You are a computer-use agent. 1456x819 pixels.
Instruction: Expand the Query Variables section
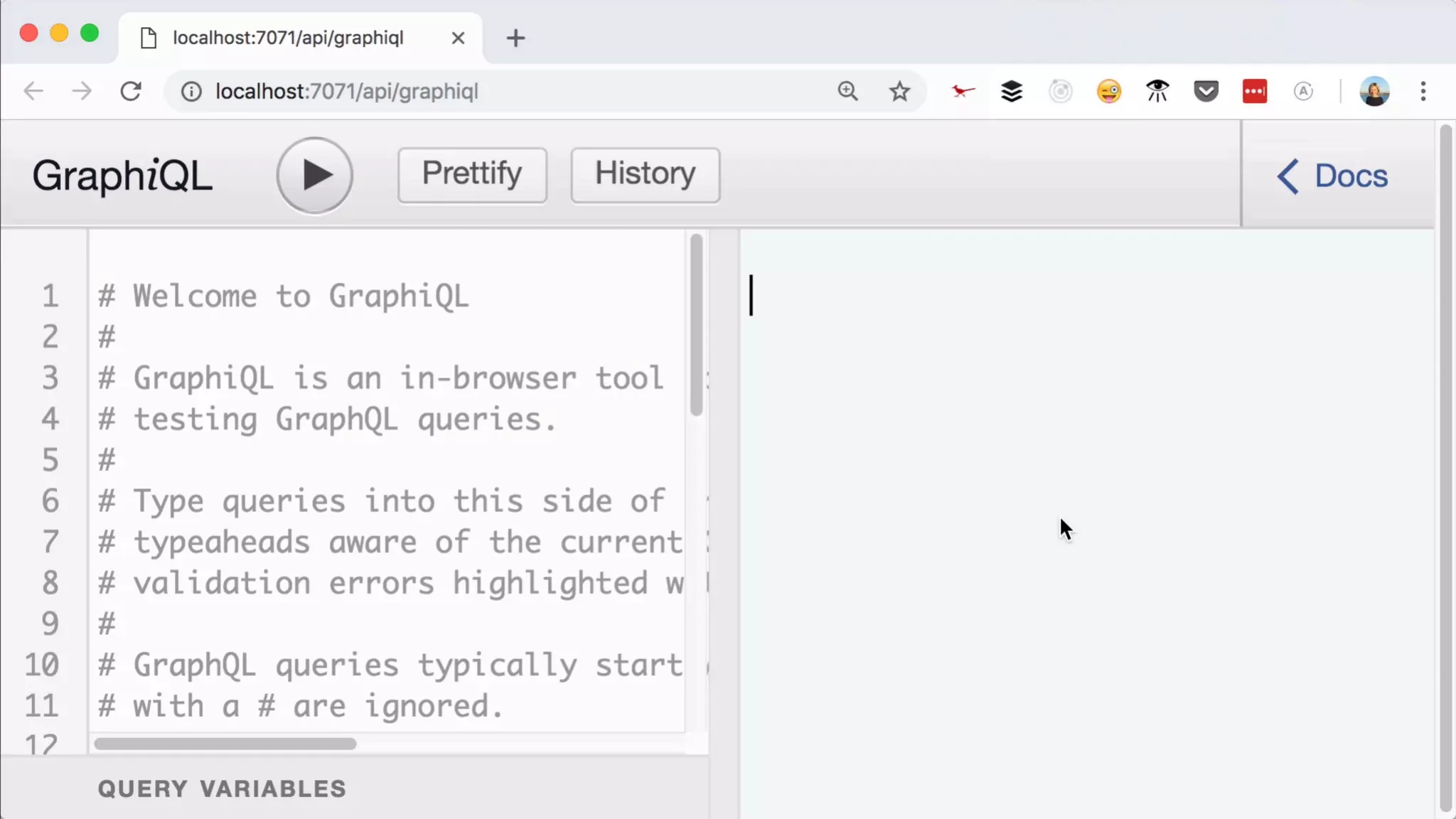pos(222,788)
